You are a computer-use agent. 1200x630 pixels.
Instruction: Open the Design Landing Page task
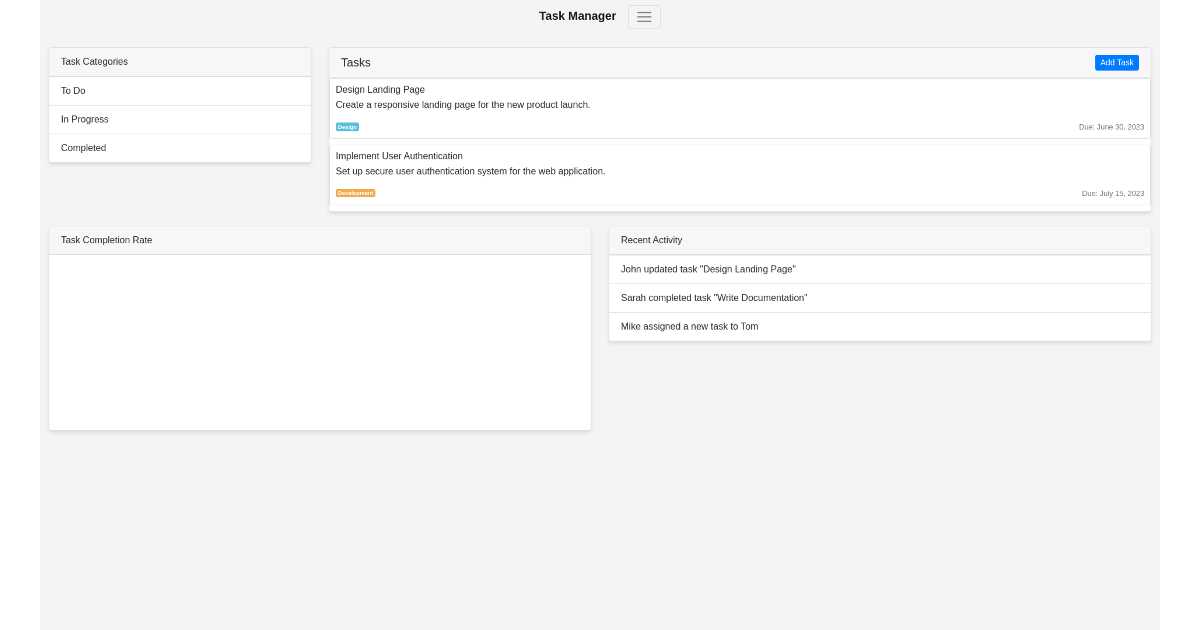pos(380,89)
